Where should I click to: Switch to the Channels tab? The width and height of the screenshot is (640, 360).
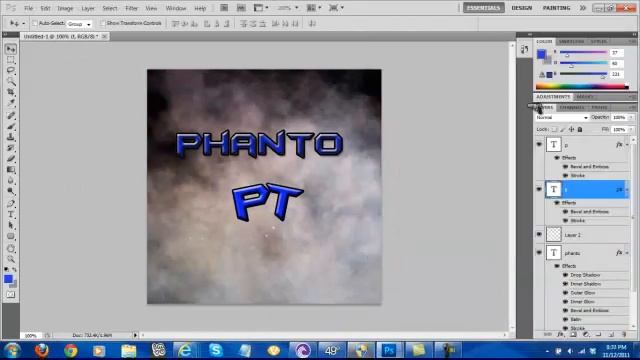point(571,107)
